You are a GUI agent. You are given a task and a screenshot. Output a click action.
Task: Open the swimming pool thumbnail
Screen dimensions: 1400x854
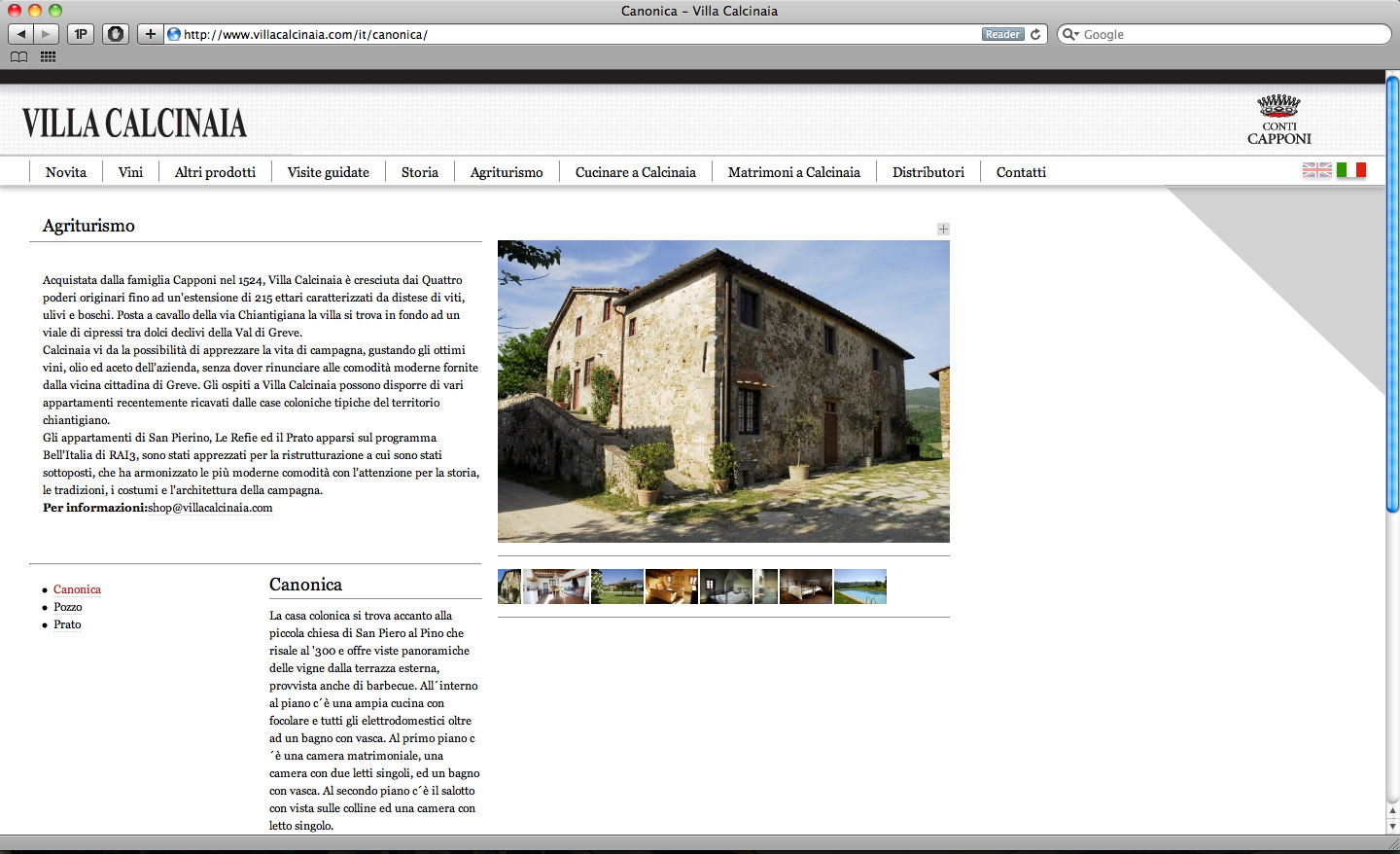(x=860, y=587)
